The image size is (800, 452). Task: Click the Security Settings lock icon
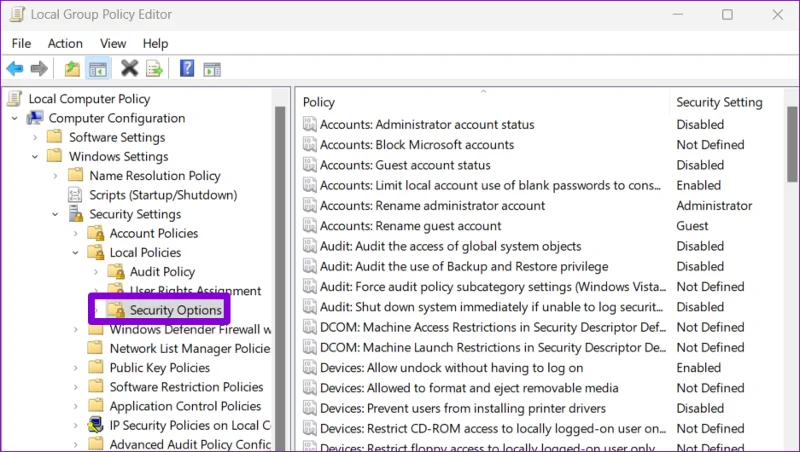click(76, 214)
